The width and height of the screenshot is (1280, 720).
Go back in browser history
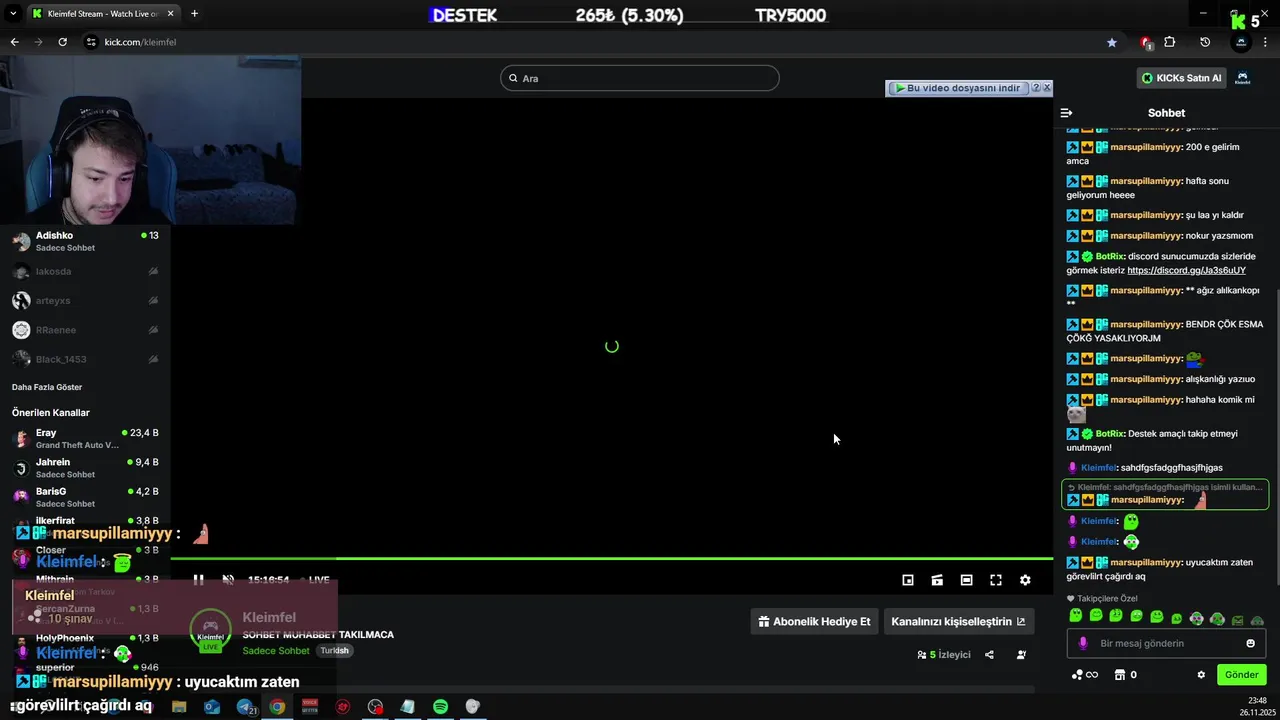(14, 42)
